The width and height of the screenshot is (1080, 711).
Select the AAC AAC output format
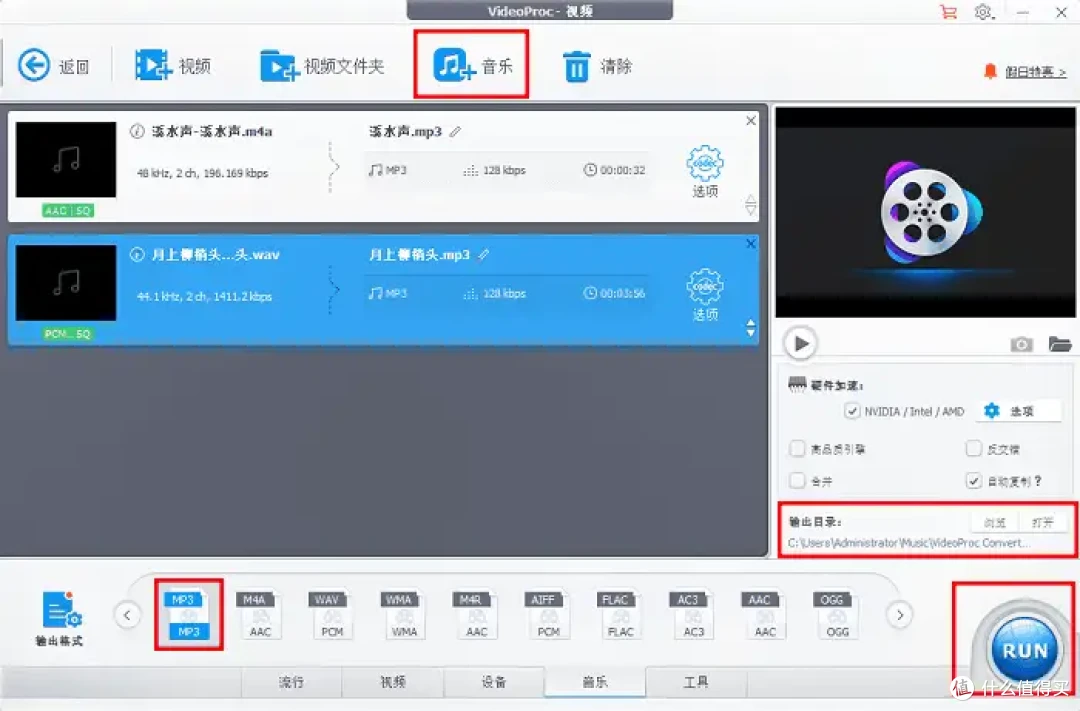tap(765, 615)
